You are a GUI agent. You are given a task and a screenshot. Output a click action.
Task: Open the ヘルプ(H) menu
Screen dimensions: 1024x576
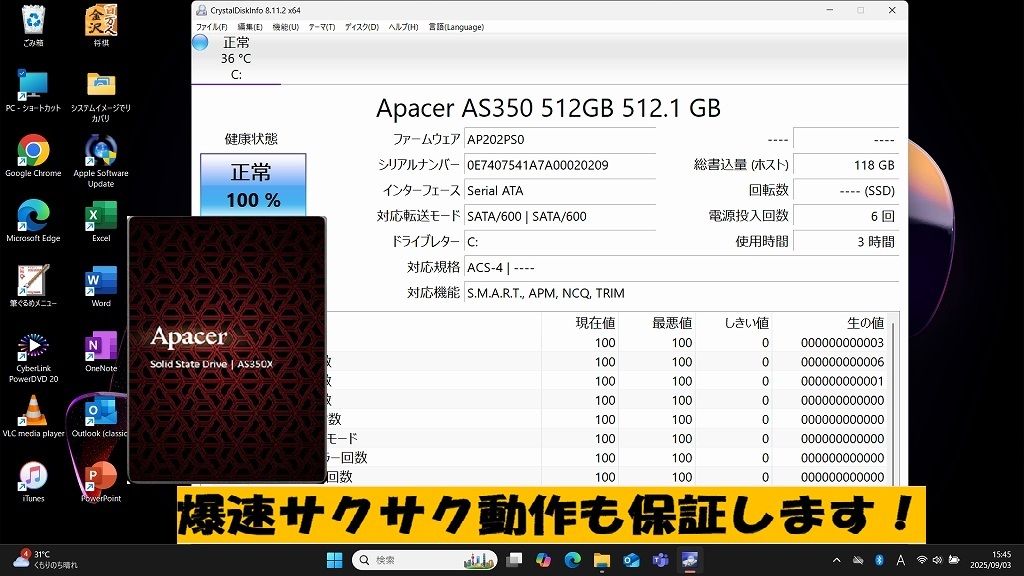click(403, 27)
